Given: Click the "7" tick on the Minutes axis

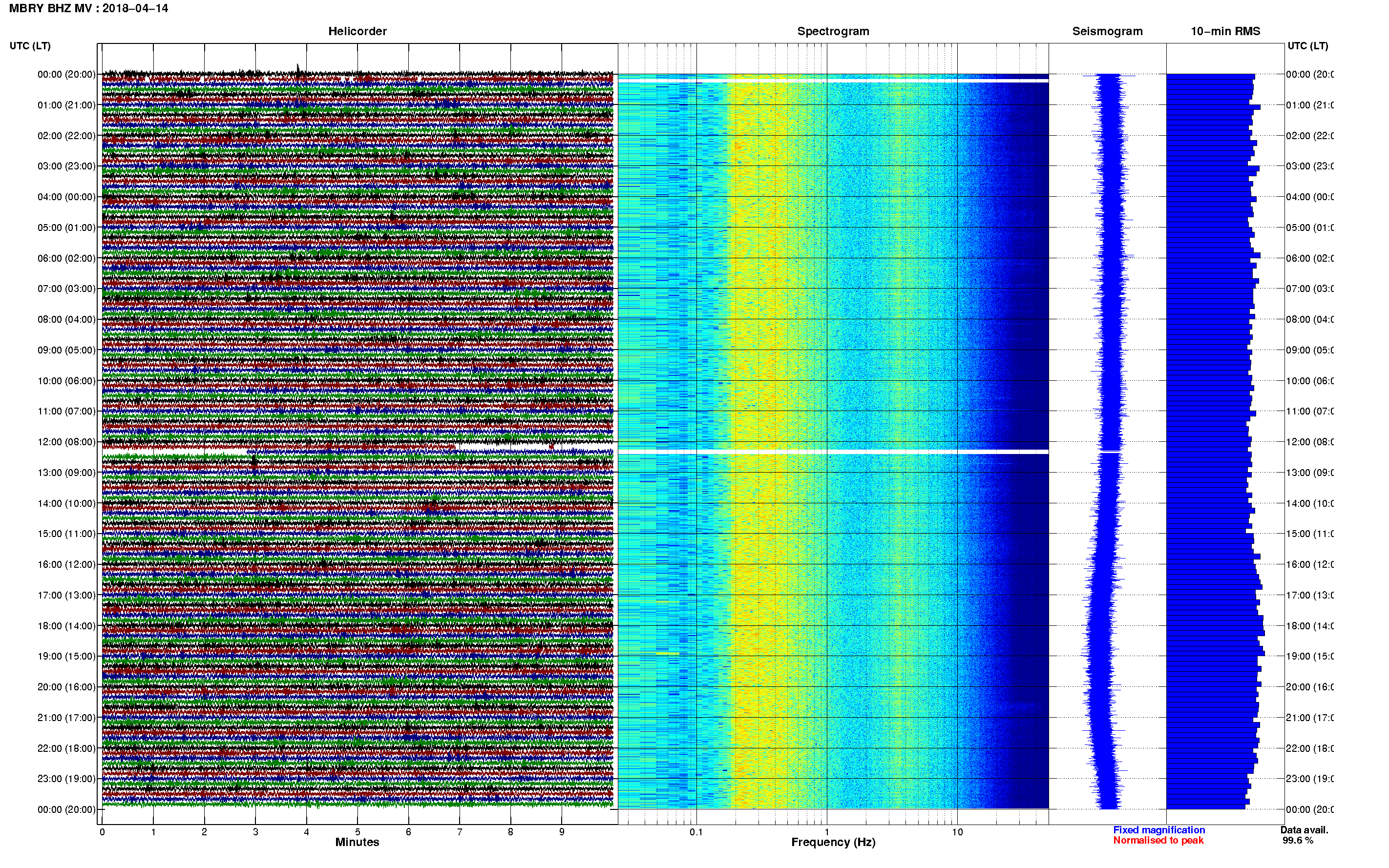Looking at the screenshot, I should coord(460,832).
